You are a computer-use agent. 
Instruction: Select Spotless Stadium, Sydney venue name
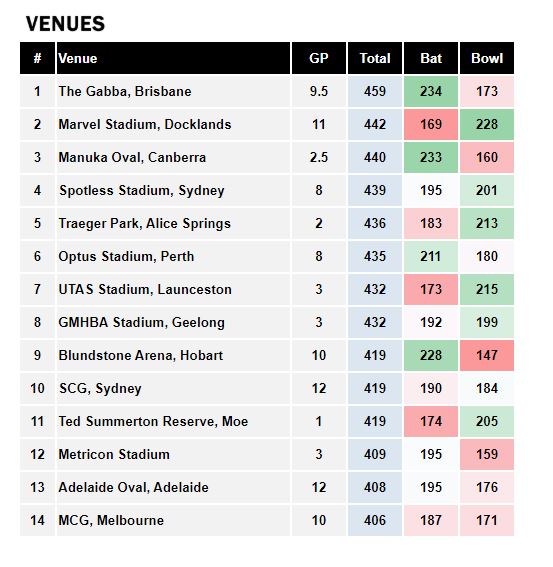(142, 191)
